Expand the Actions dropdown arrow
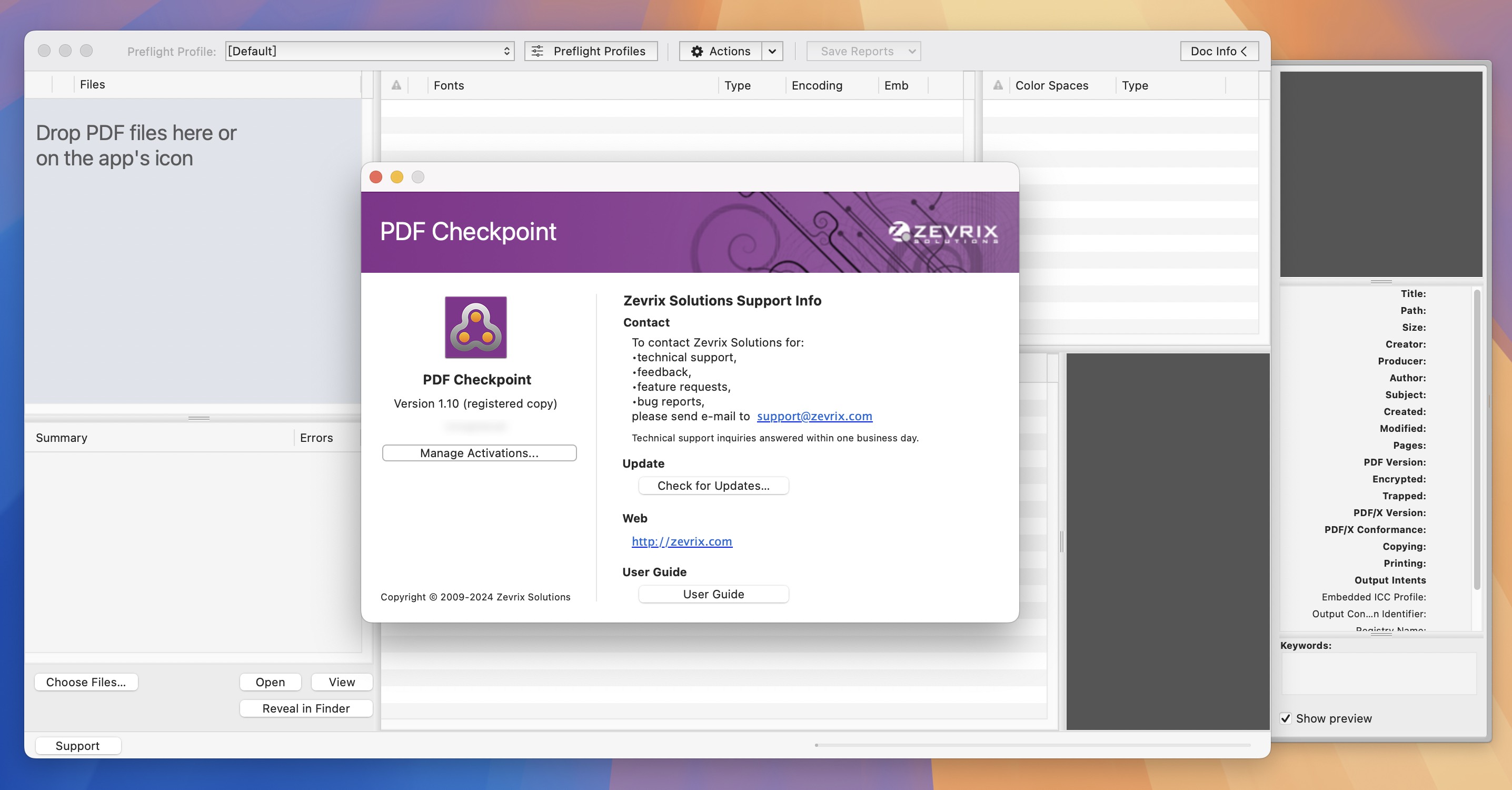 (772, 50)
